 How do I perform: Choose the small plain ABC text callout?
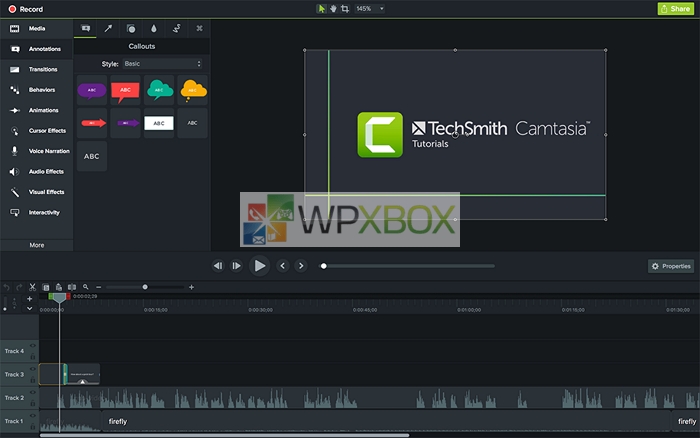[x=192, y=123]
